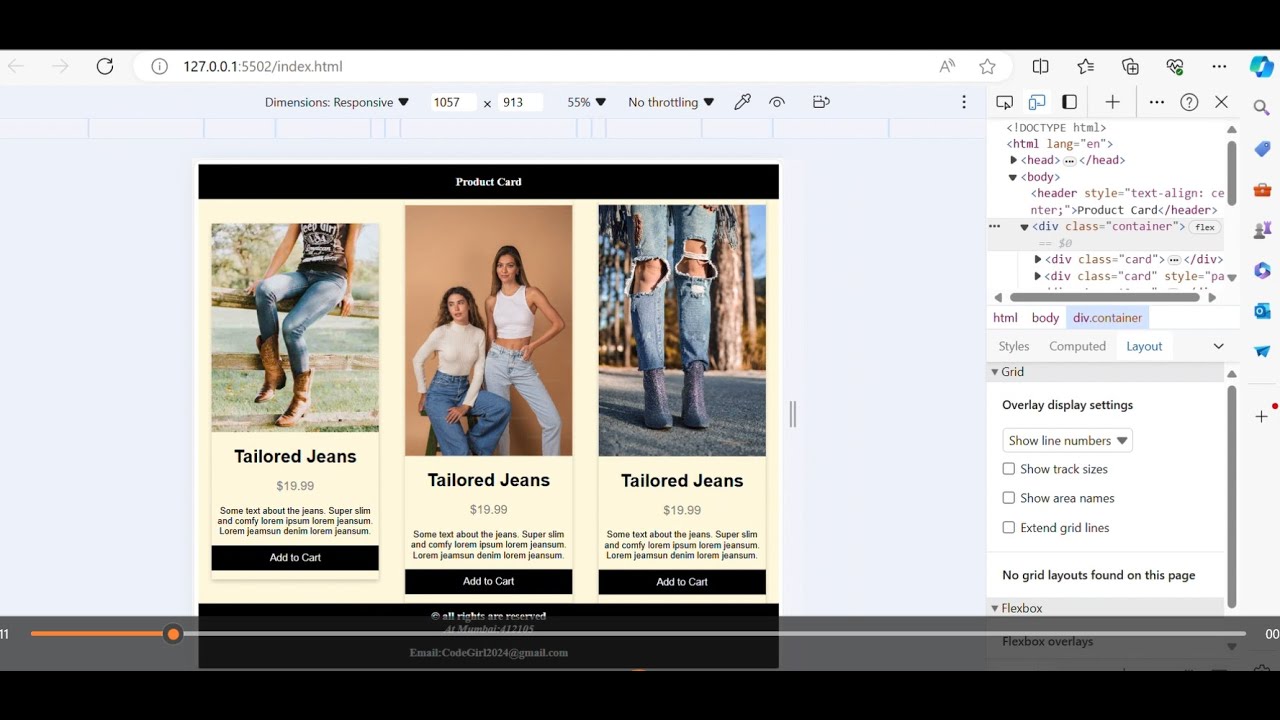This screenshot has height=720, width=1280.
Task: Click the site information icon in address bar
Action: pyautogui.click(x=159, y=66)
